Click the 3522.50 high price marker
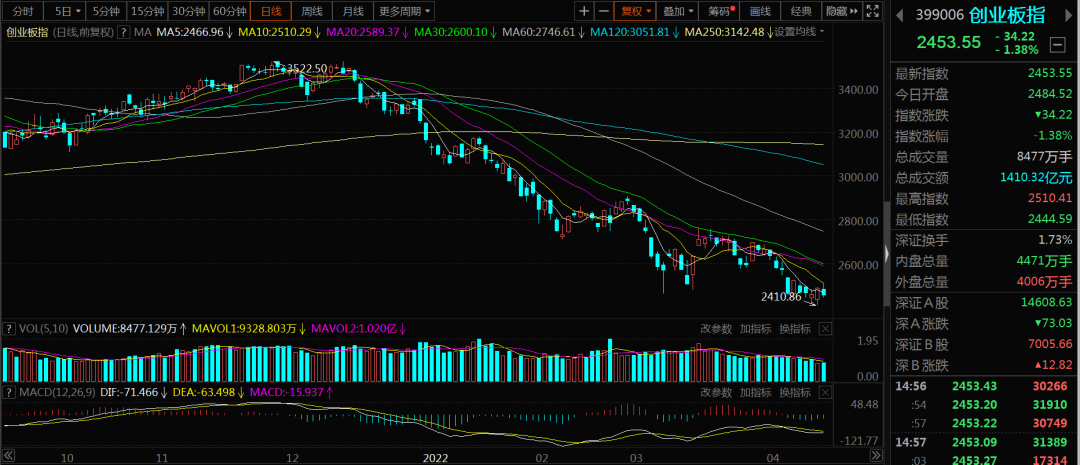The image size is (1080, 465). click(306, 68)
